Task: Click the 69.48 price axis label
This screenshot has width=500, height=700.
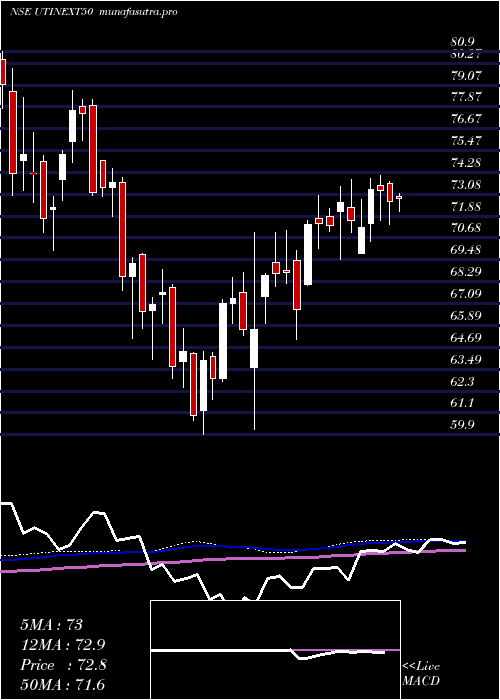Action: (467, 250)
